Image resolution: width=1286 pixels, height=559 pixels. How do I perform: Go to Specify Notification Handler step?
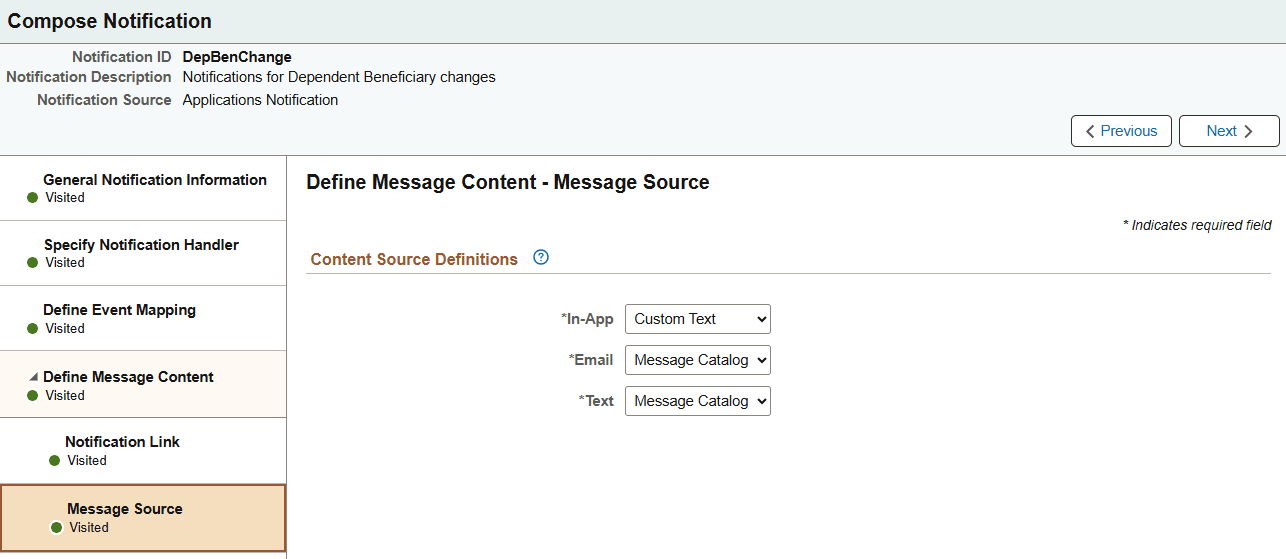tap(141, 245)
